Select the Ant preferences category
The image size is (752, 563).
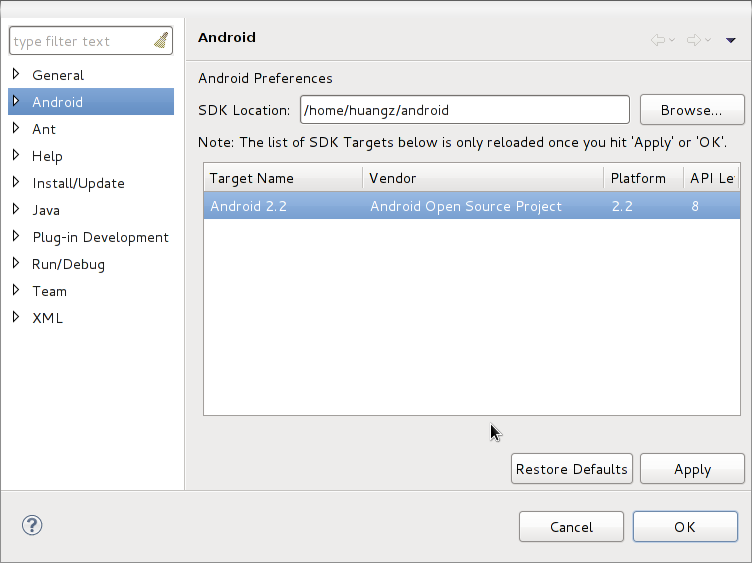[44, 129]
